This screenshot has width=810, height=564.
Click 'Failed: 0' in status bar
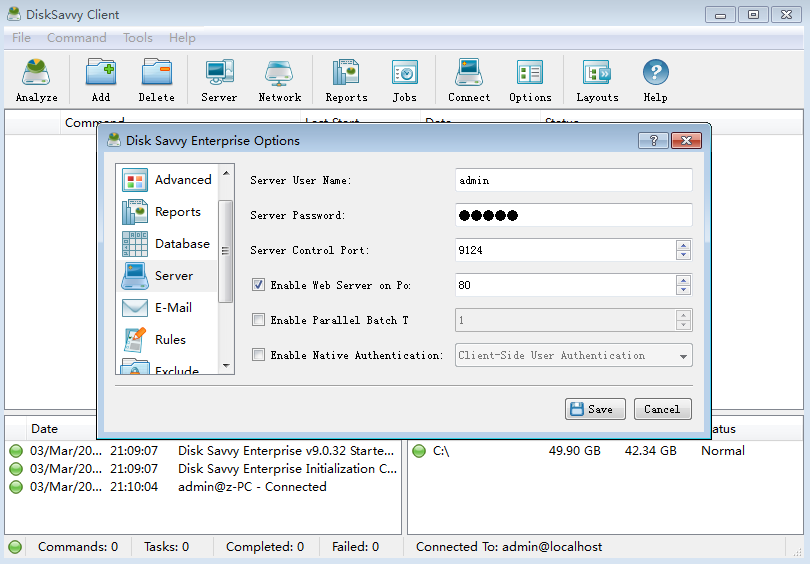(355, 547)
